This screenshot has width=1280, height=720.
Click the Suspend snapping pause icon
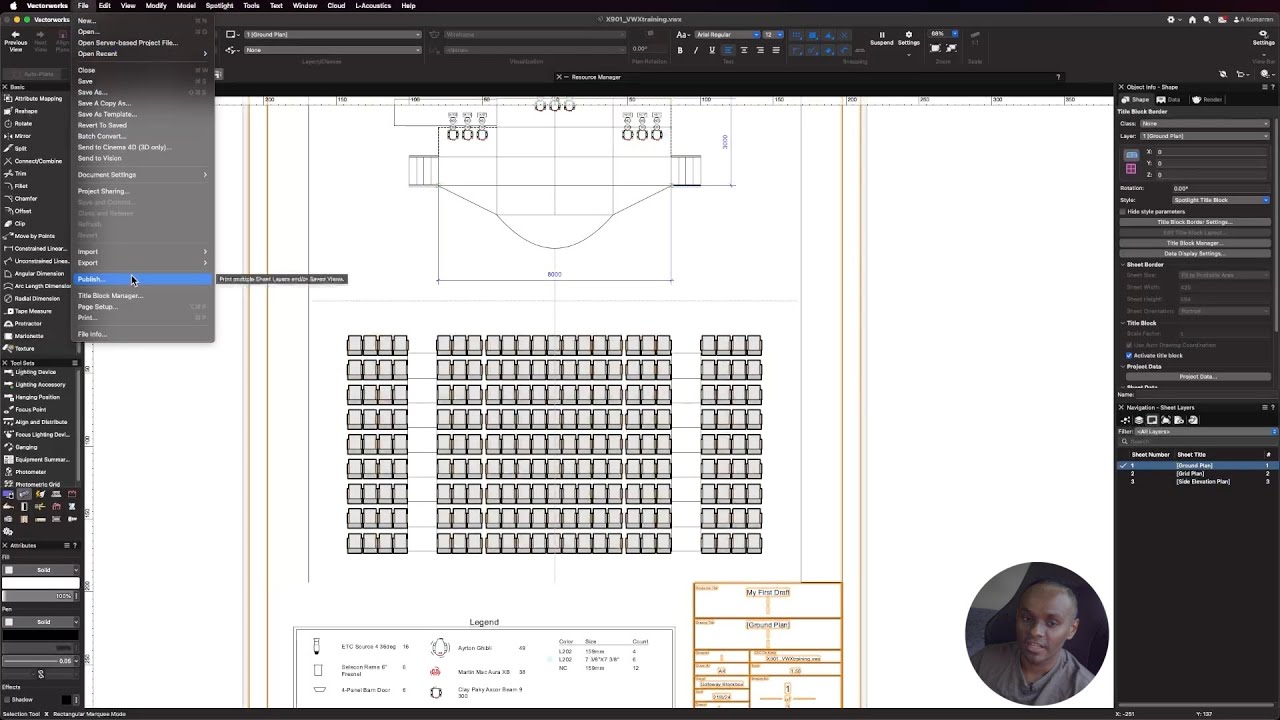point(881,34)
